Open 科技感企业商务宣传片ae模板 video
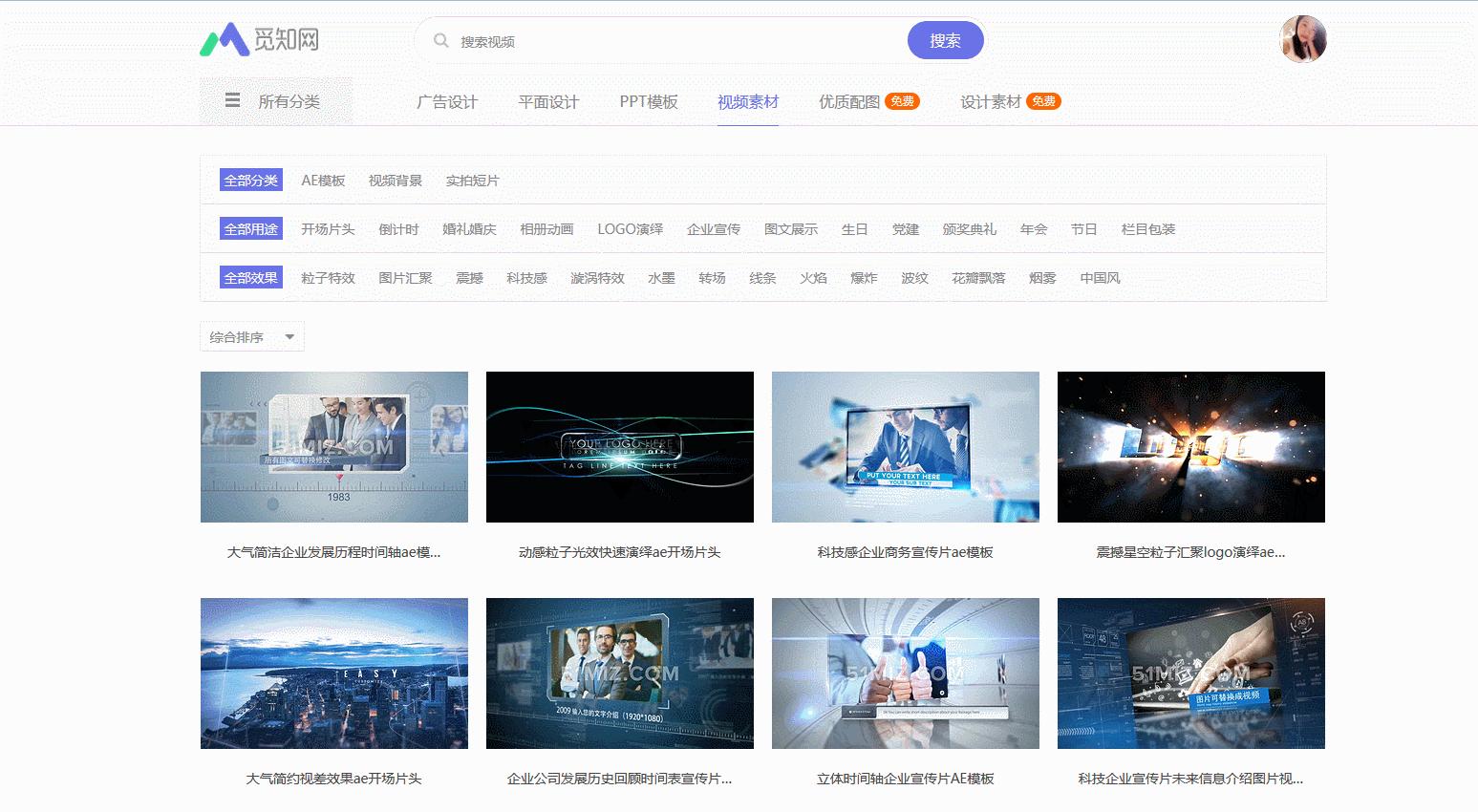 tap(904, 446)
